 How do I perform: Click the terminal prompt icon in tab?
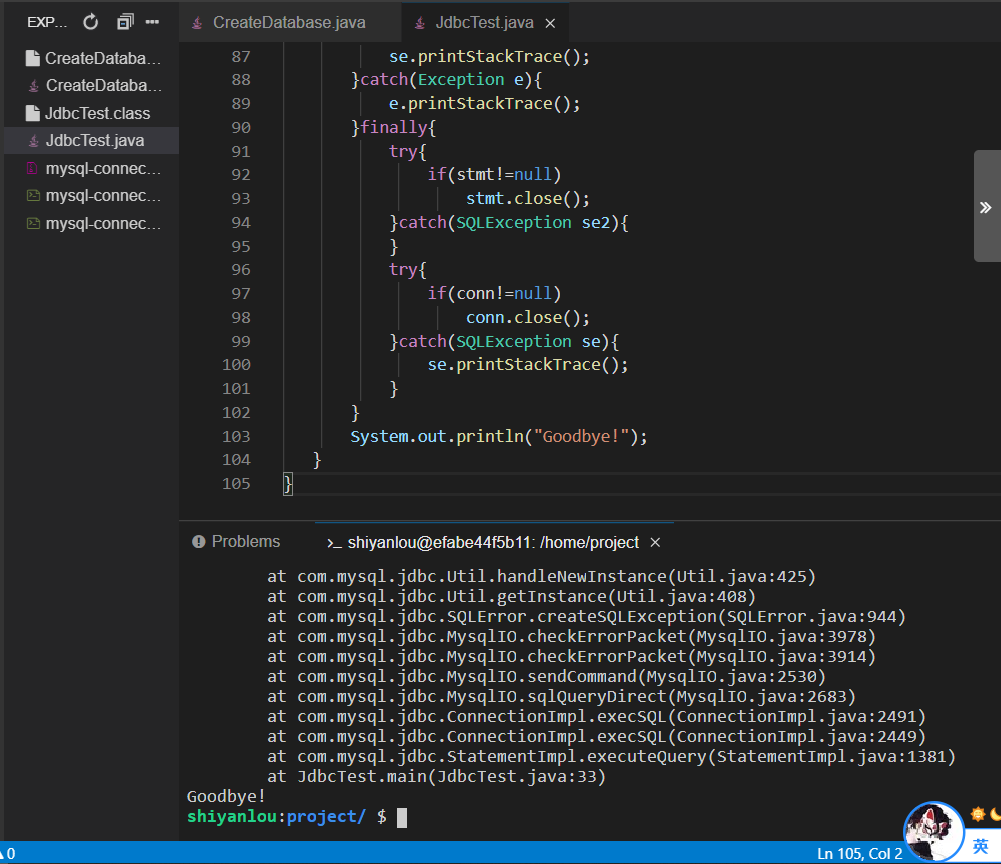(334, 543)
